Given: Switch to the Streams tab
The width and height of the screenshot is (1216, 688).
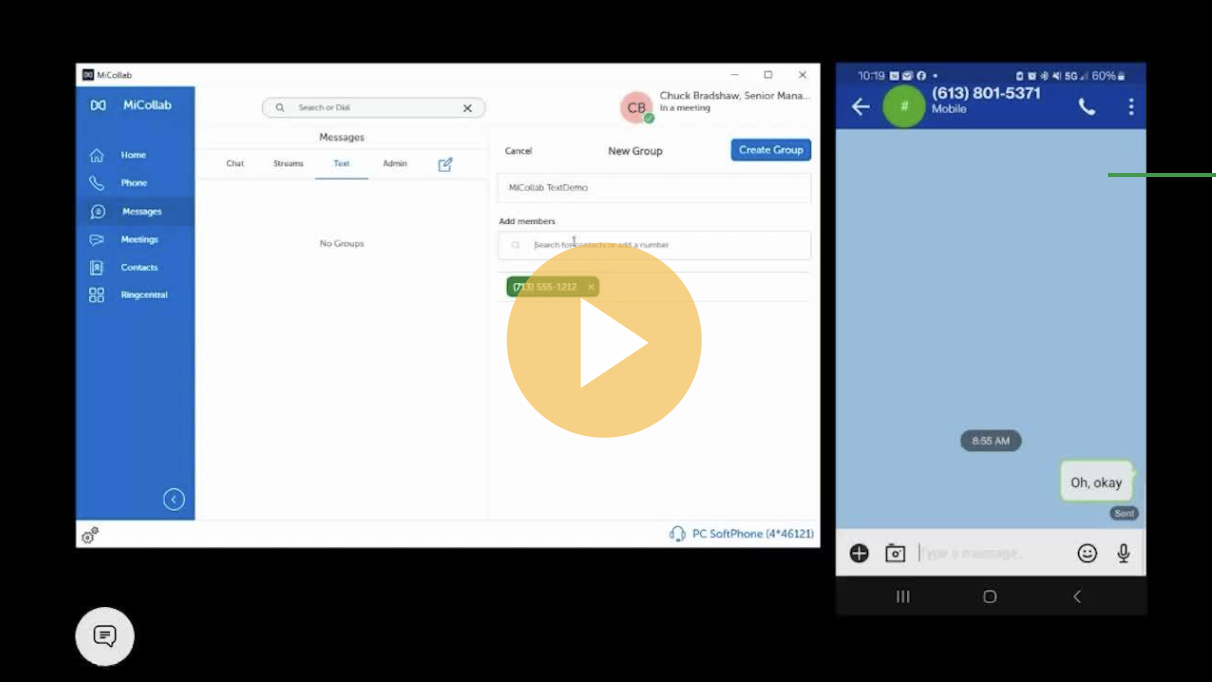Looking at the screenshot, I should [x=288, y=164].
